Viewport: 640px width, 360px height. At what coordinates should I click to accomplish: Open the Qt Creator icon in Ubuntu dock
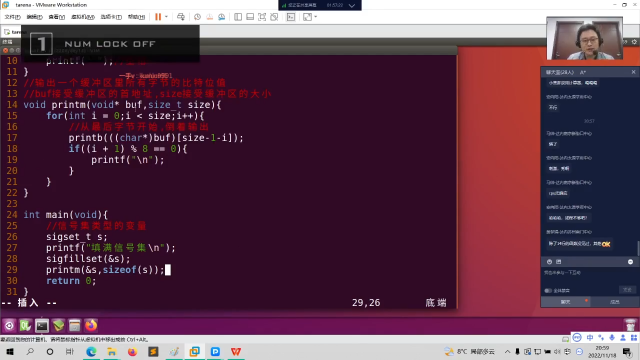25,325
